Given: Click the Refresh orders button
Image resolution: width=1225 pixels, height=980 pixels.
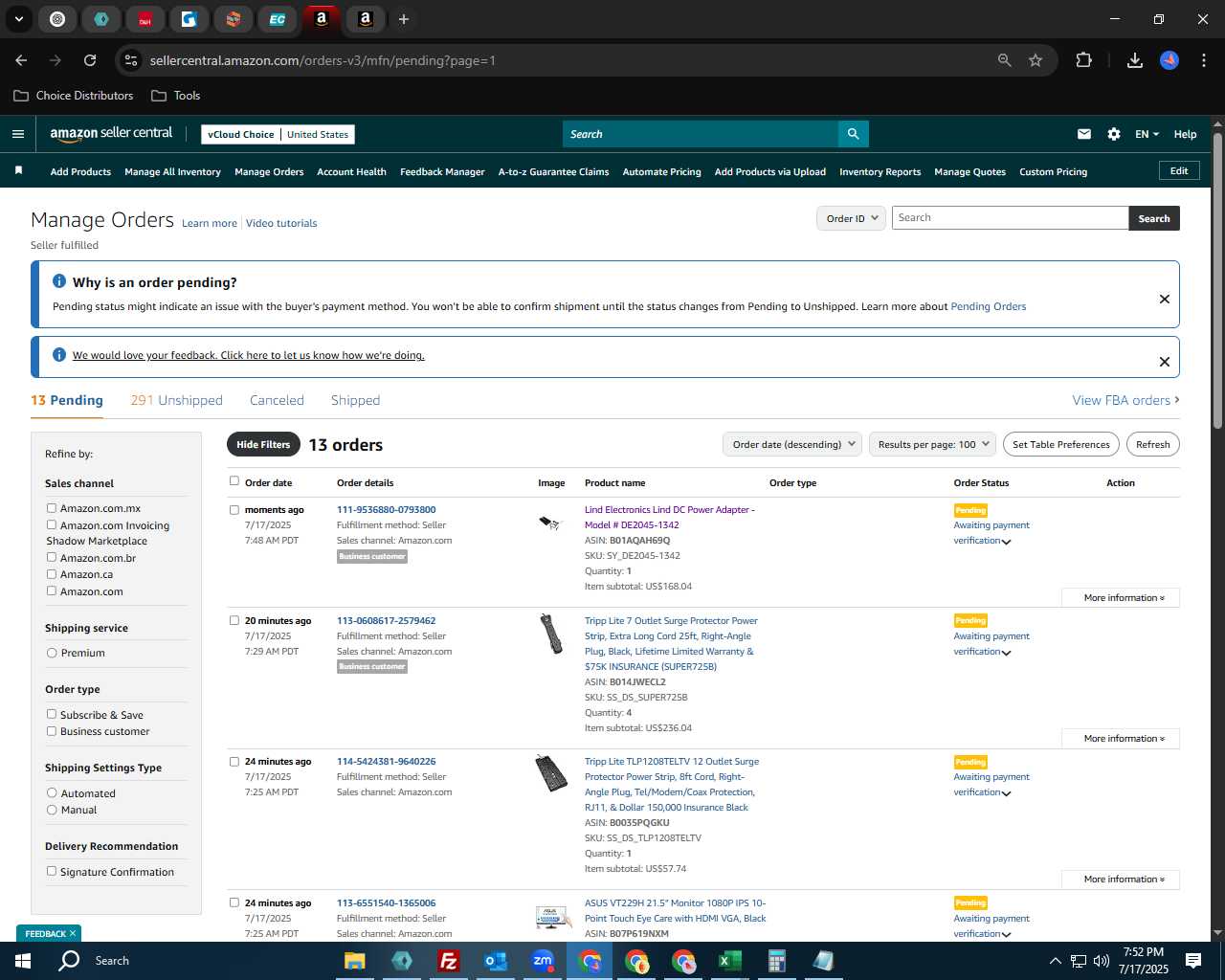Looking at the screenshot, I should point(1153,444).
